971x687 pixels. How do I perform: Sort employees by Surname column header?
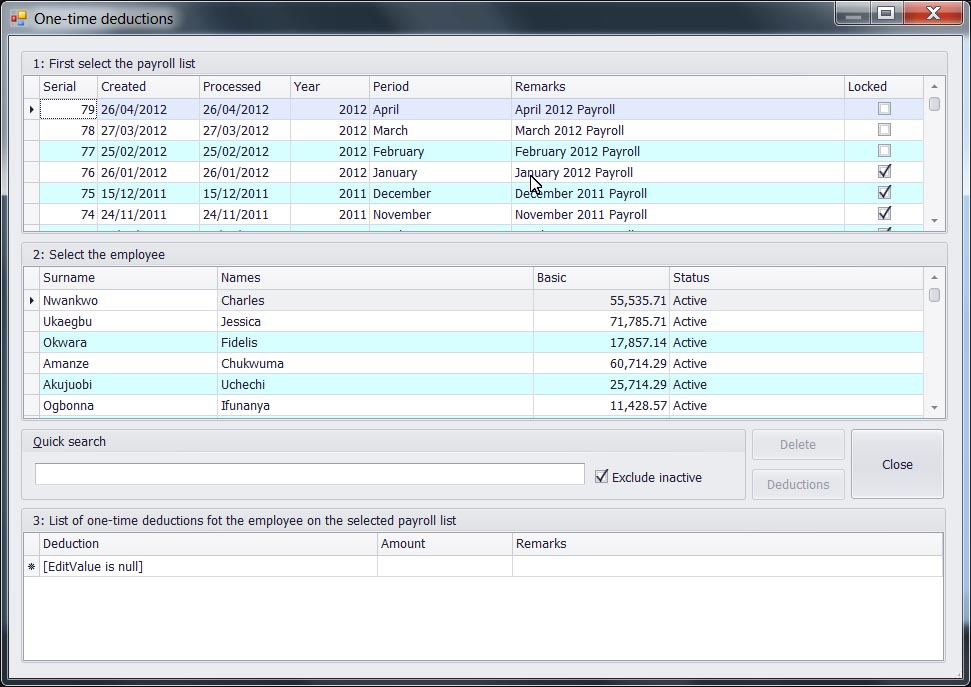(127, 278)
